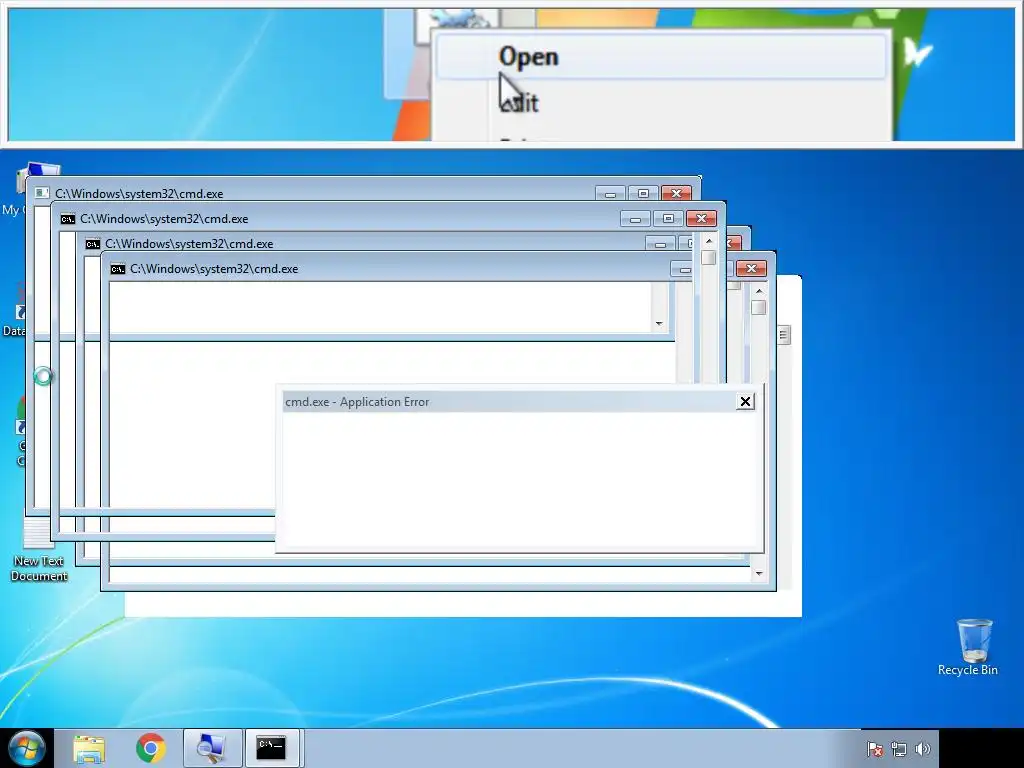This screenshot has height=768, width=1024.
Task: Close the frontmost cmd window
Action: 751,268
